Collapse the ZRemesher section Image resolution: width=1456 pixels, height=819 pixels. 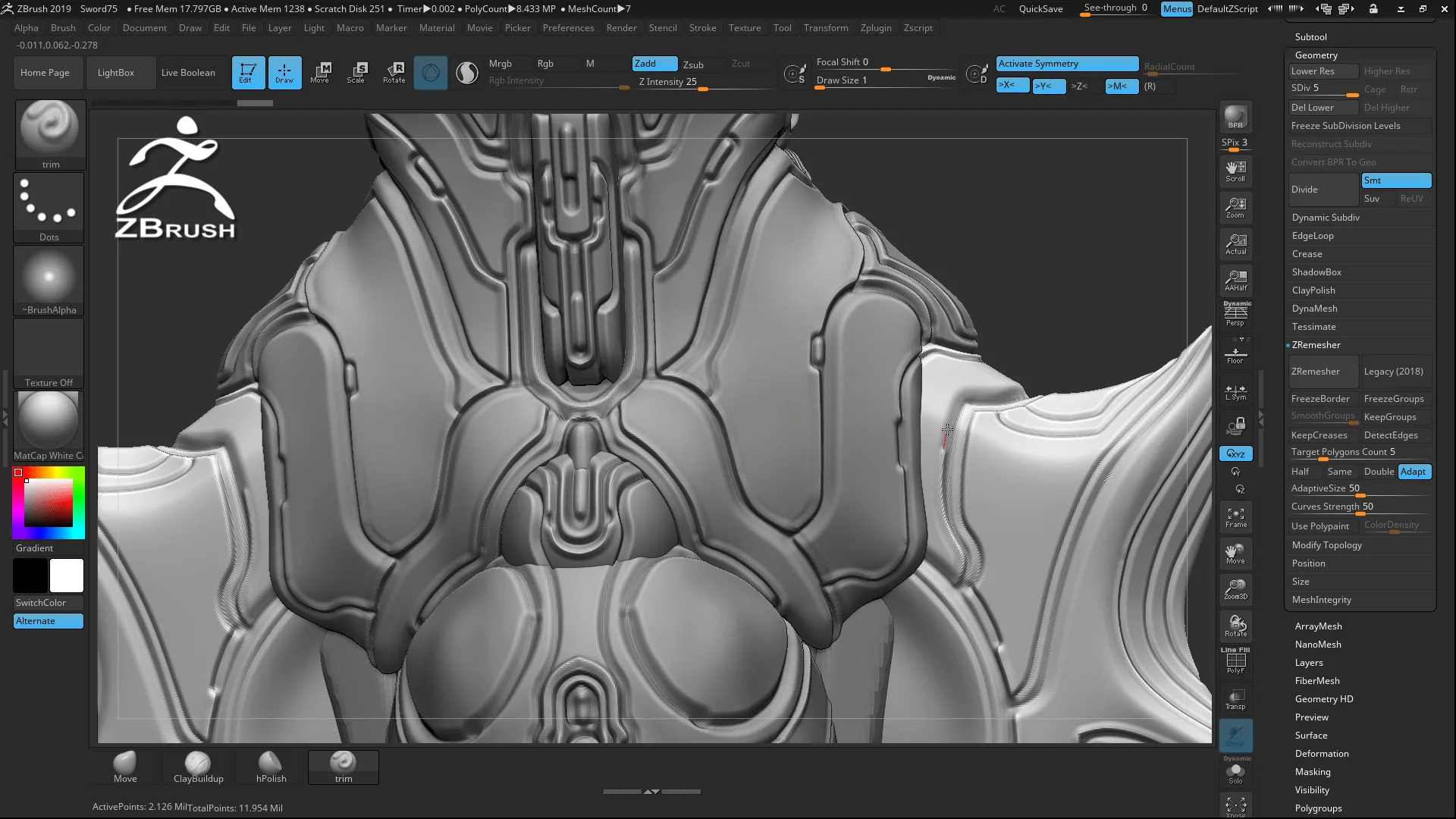coord(1316,345)
